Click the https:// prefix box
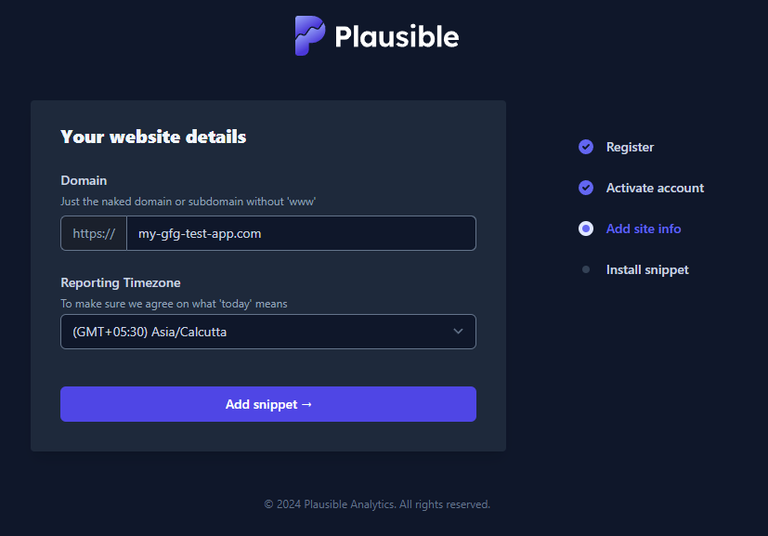Viewport: 768px width, 536px height. (x=93, y=233)
